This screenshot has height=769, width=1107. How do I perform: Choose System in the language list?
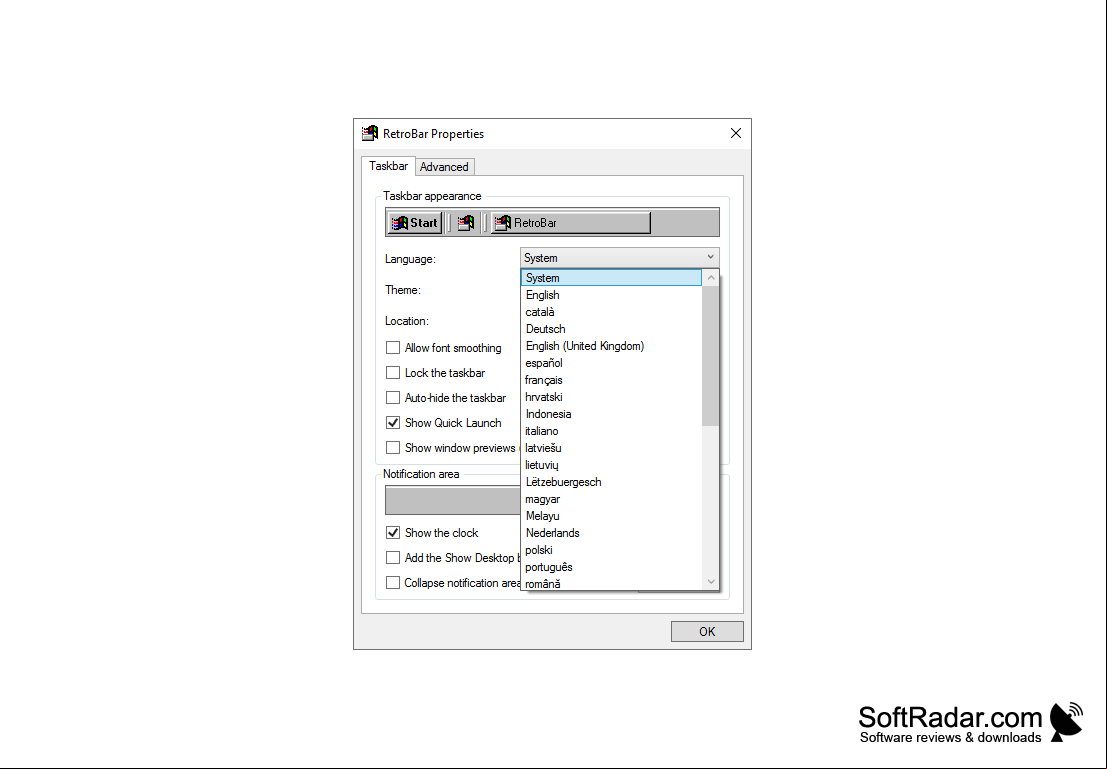[x=611, y=278]
